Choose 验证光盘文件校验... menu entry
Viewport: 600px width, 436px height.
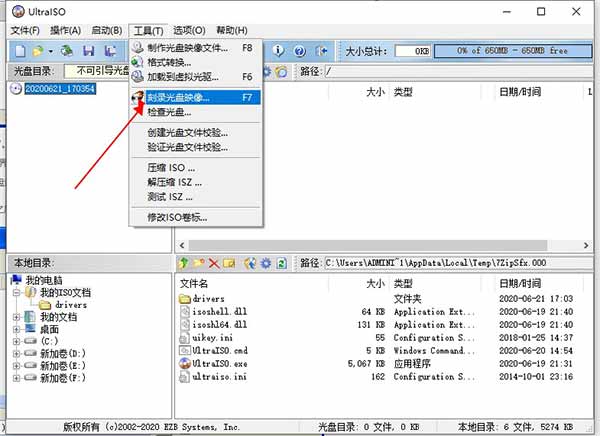(x=196, y=147)
